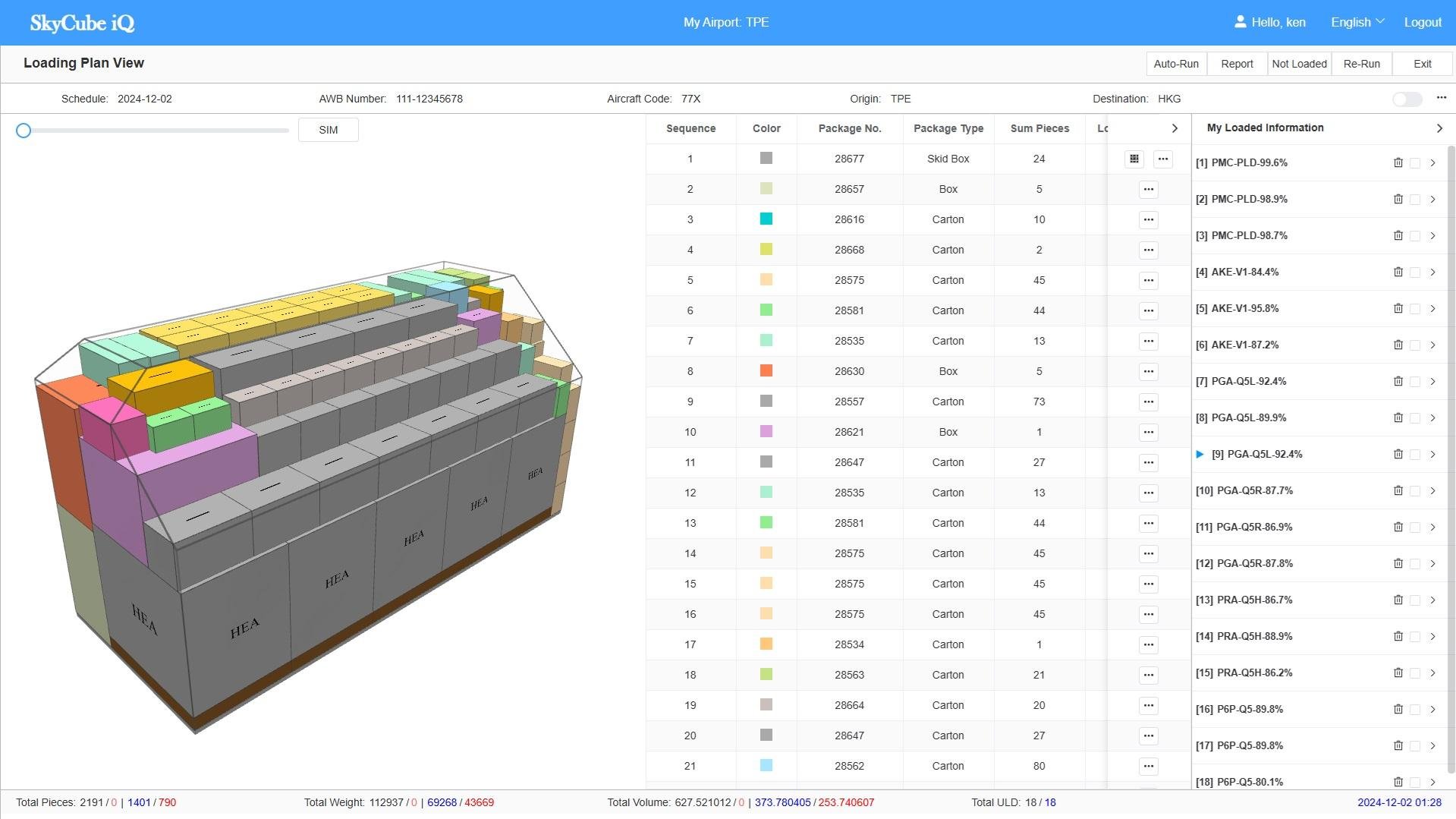Click trash icon for AKE-V1-84.4%
1456x819 pixels.
(x=1398, y=272)
